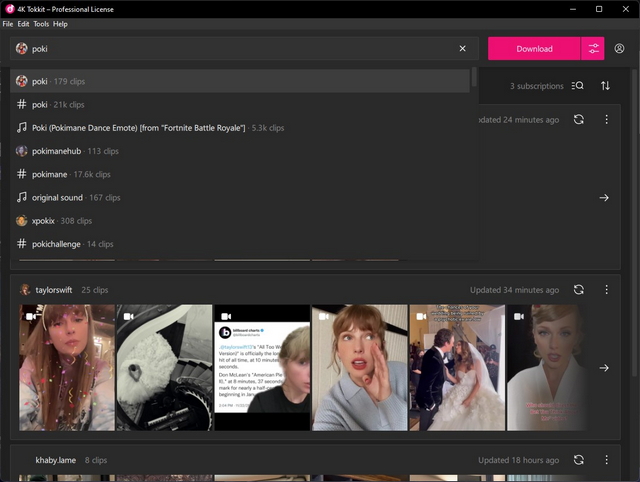This screenshot has width=640, height=482.
Task: Click the 4K Tokkit app icon in title bar
Action: point(10,9)
